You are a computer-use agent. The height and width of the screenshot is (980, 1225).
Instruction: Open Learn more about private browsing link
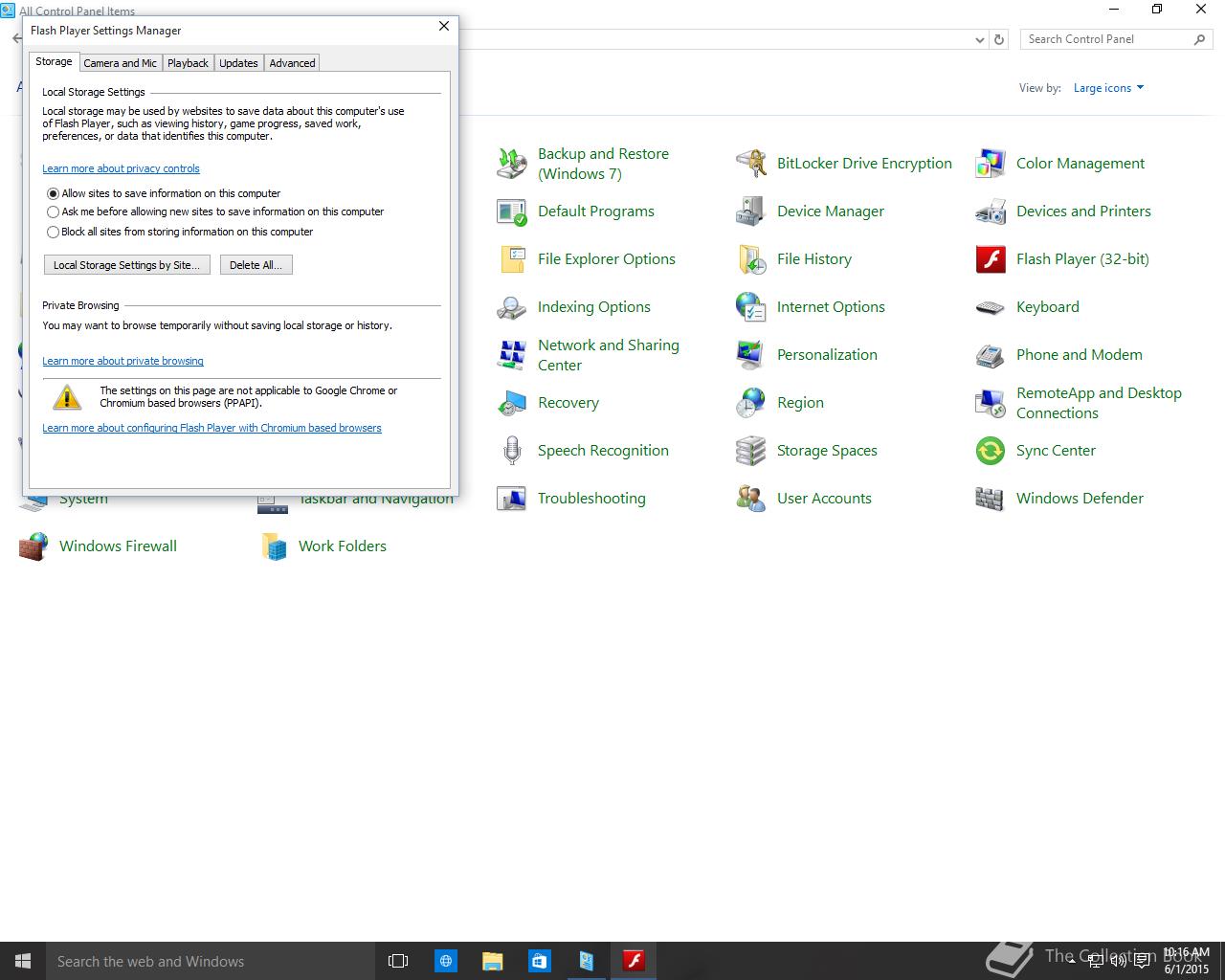(122, 361)
